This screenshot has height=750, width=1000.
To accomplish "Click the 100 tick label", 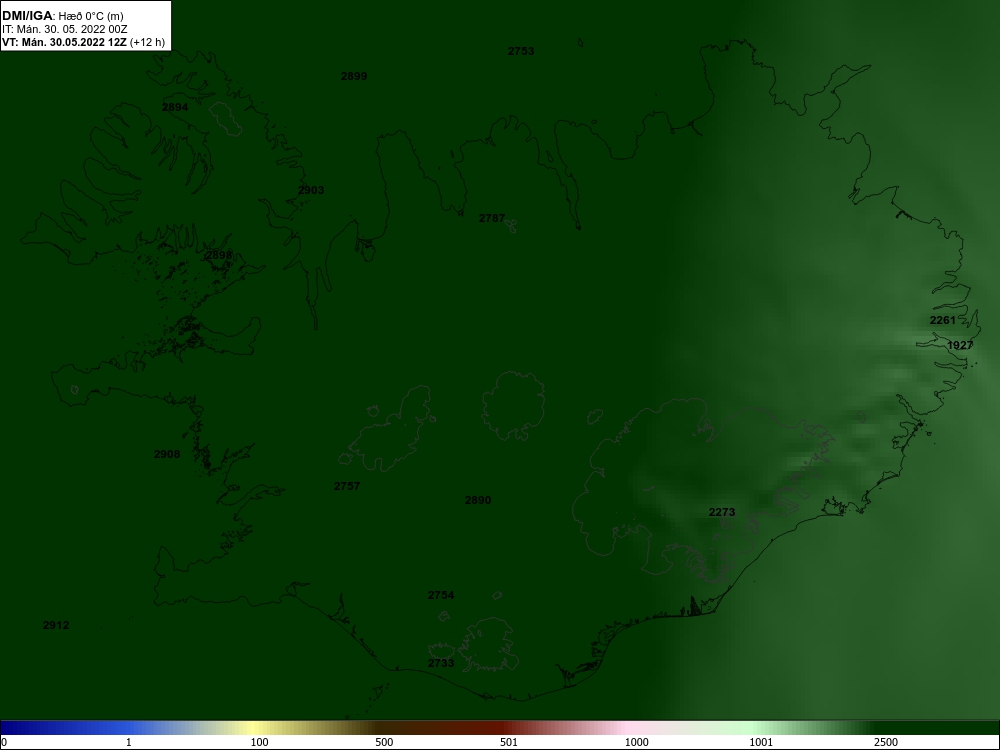I will (x=260, y=742).
